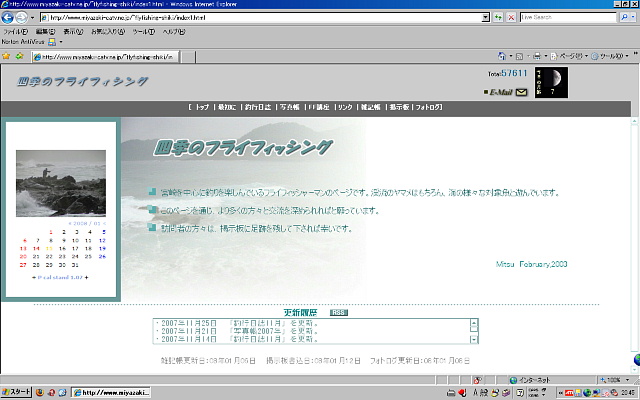Open the お気に入り(A) menu
Viewport: 640px width, 400px height.
point(108,31)
